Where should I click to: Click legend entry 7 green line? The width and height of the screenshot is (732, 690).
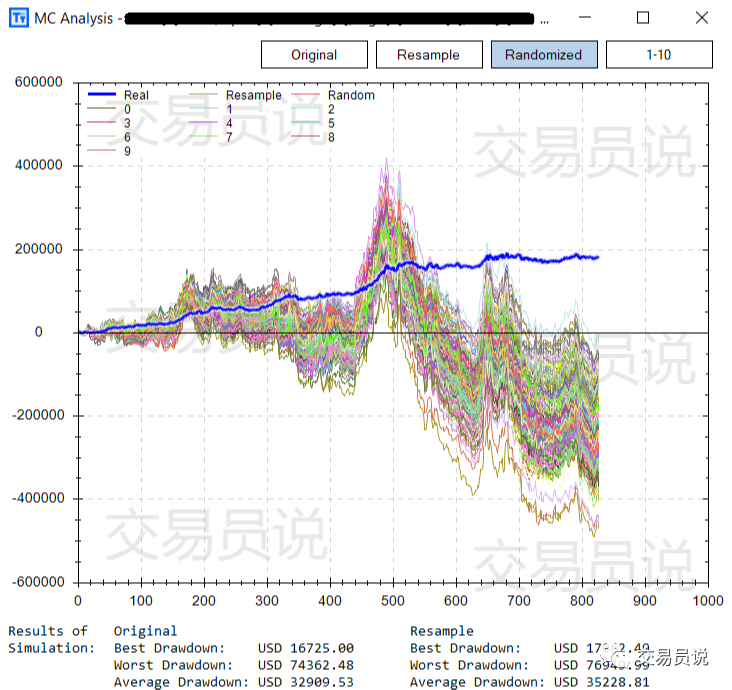click(204, 136)
